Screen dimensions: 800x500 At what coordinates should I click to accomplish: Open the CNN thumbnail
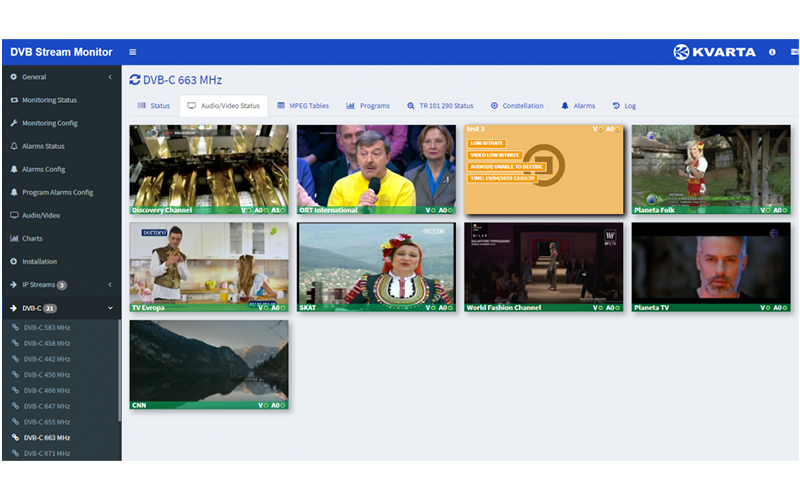pos(209,365)
